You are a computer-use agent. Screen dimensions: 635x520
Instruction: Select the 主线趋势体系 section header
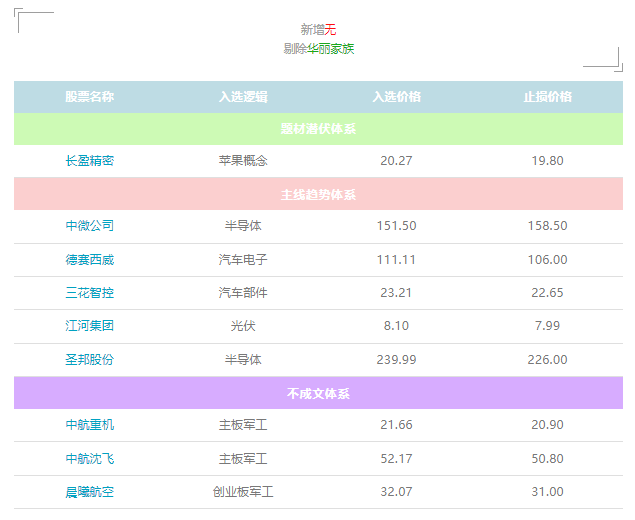coord(318,195)
